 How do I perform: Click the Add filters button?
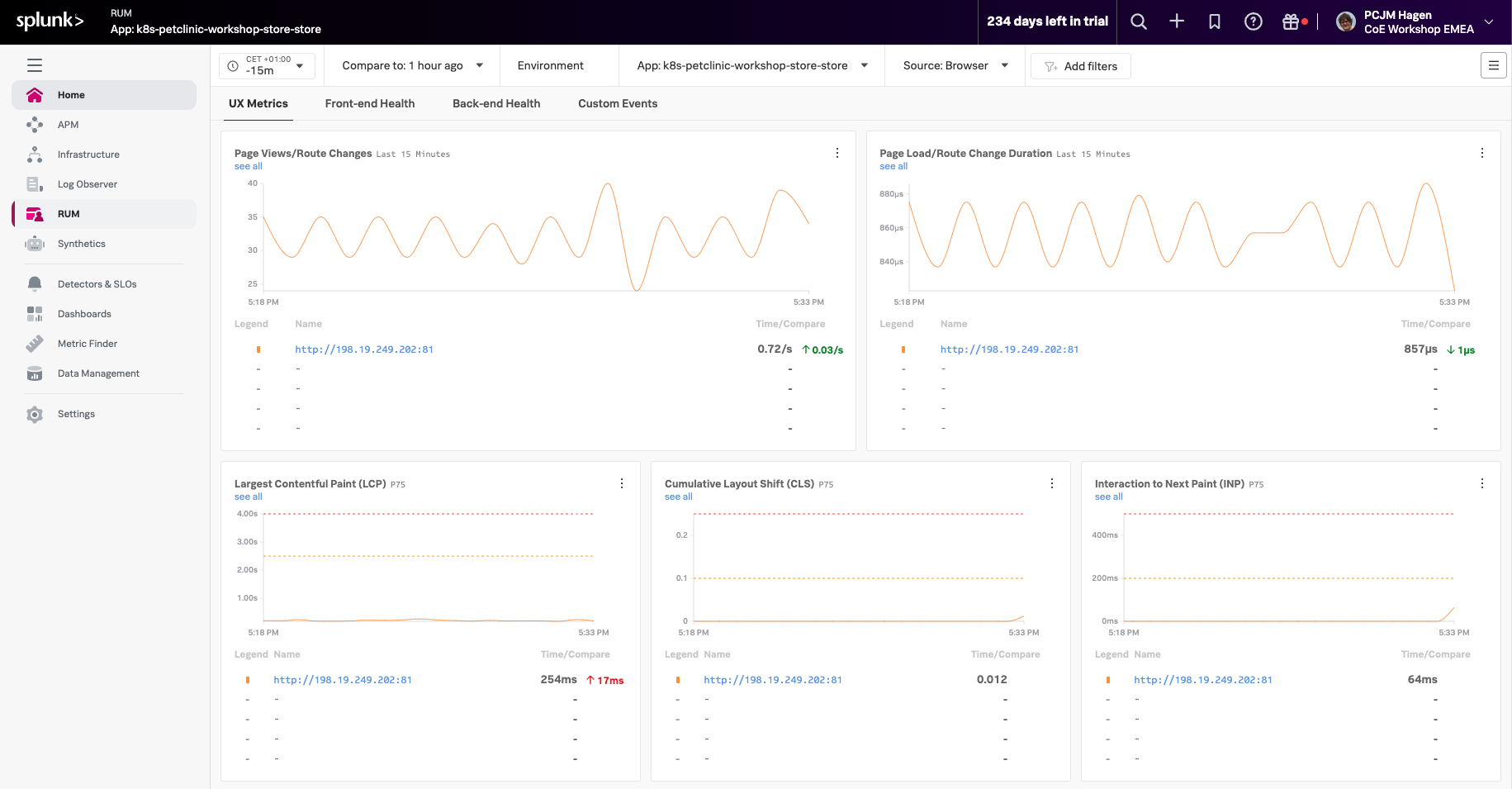coord(1080,66)
